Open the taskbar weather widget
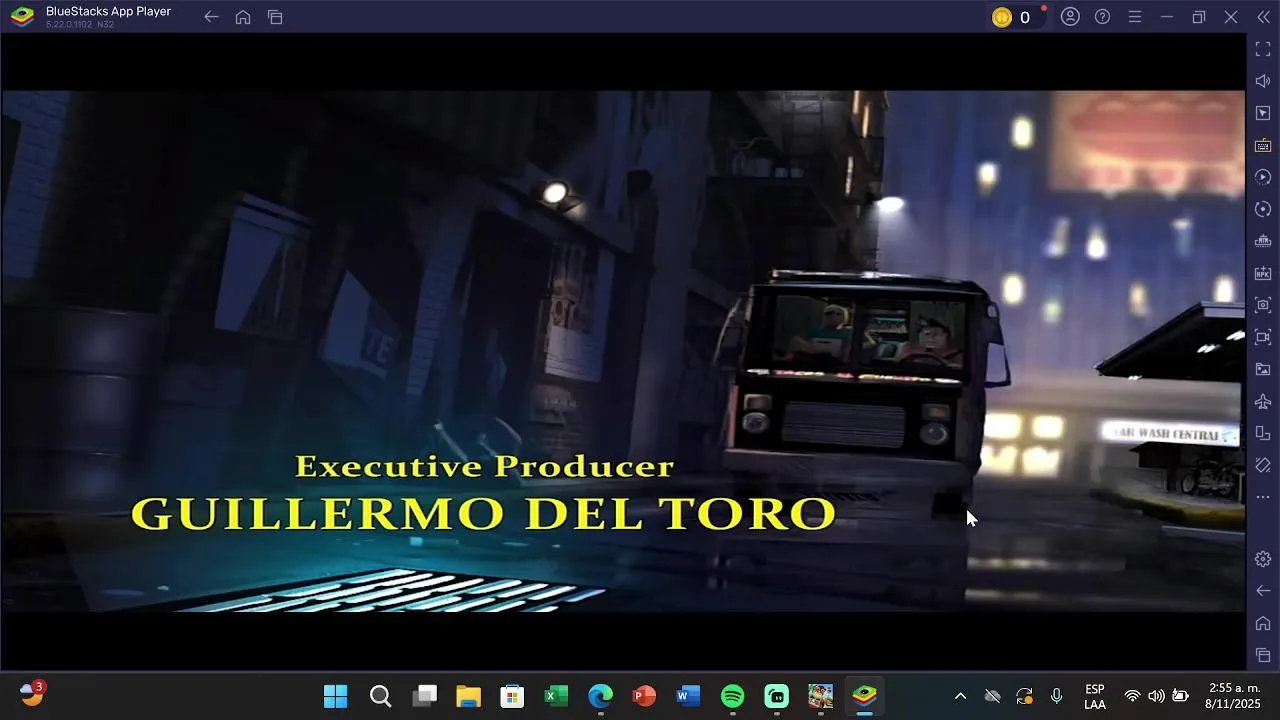Viewport: 1280px width, 720px height. pos(33,694)
